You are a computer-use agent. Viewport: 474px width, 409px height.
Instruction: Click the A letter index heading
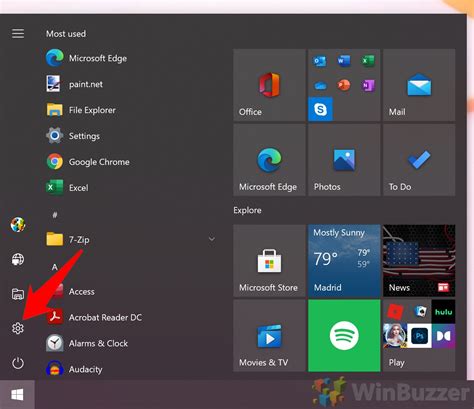(x=55, y=267)
